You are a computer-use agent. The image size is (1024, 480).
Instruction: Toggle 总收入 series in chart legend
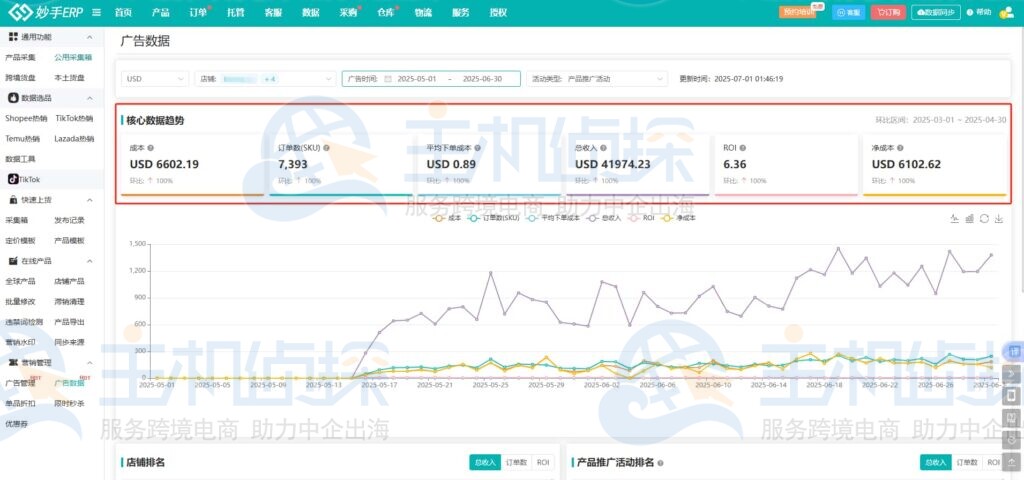pos(605,217)
